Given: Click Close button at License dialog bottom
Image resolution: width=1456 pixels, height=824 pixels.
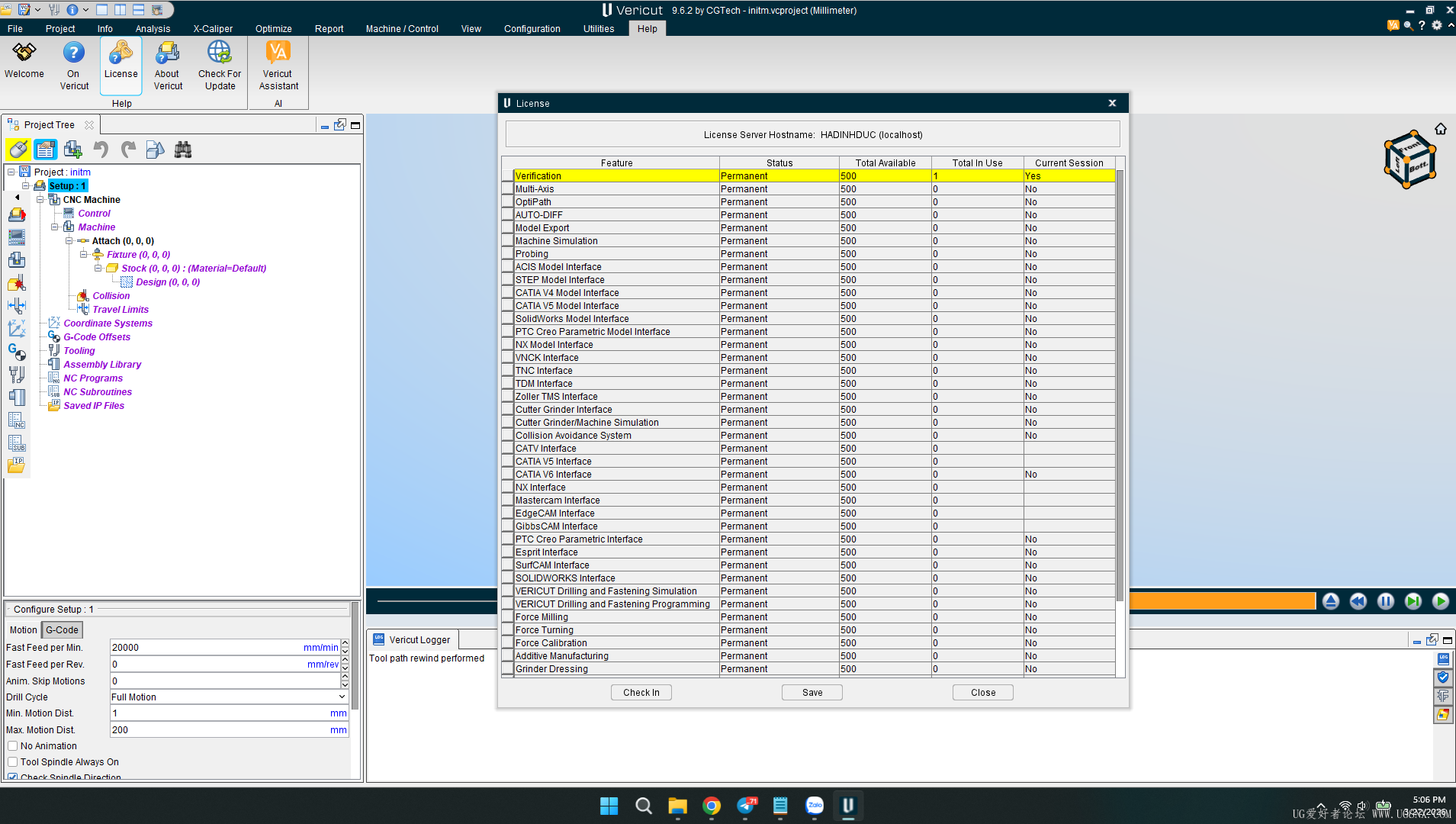Looking at the screenshot, I should pos(983,693).
